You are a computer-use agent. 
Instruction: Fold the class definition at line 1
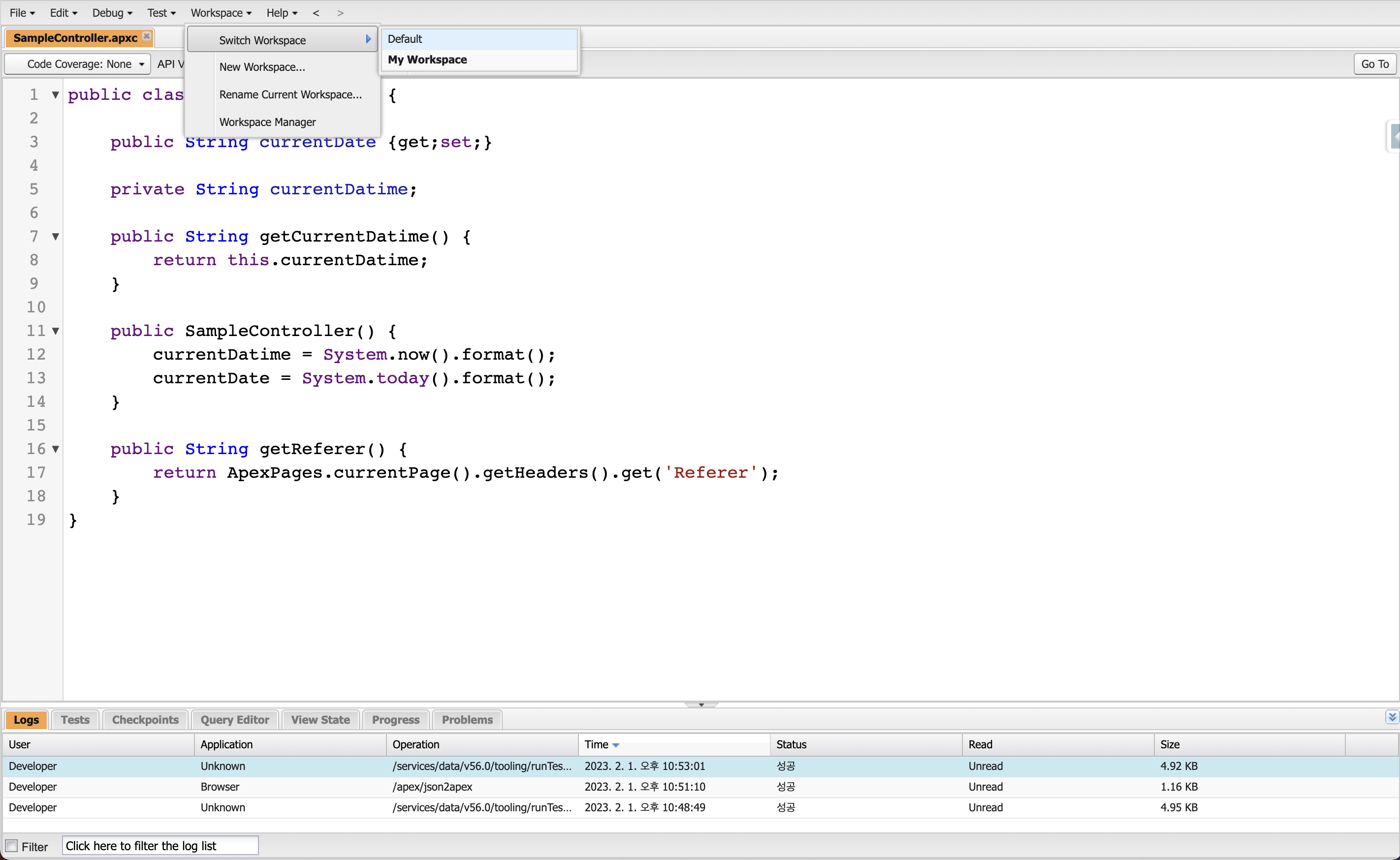[x=55, y=94]
